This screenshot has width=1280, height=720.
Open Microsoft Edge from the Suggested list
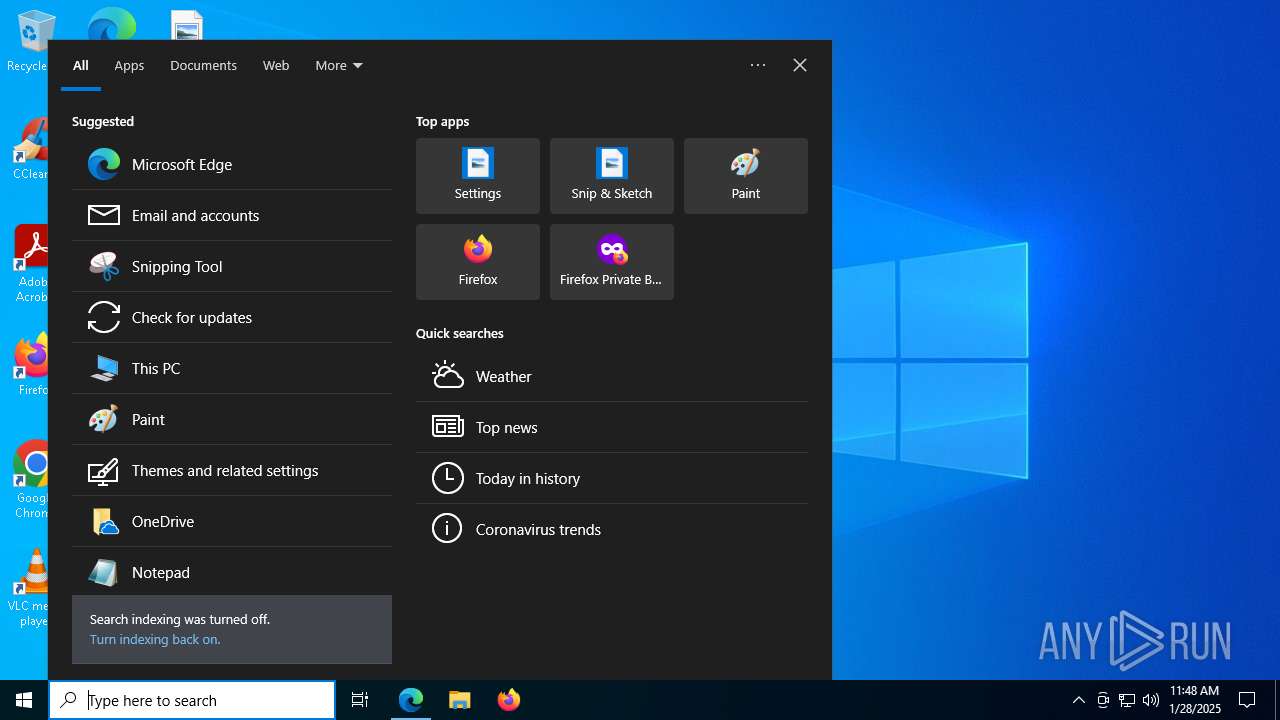[x=232, y=164]
